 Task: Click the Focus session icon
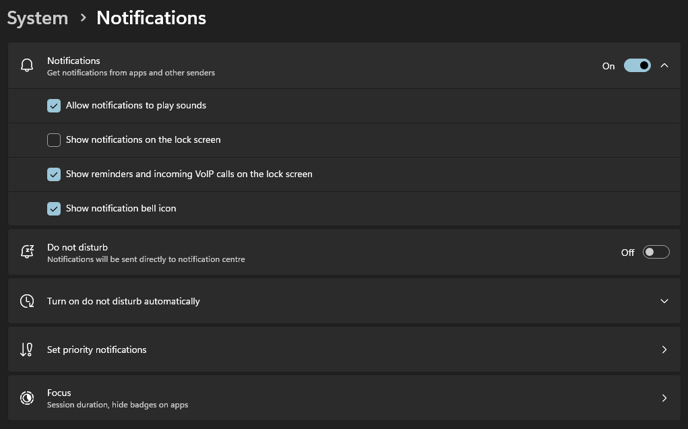click(x=27, y=398)
